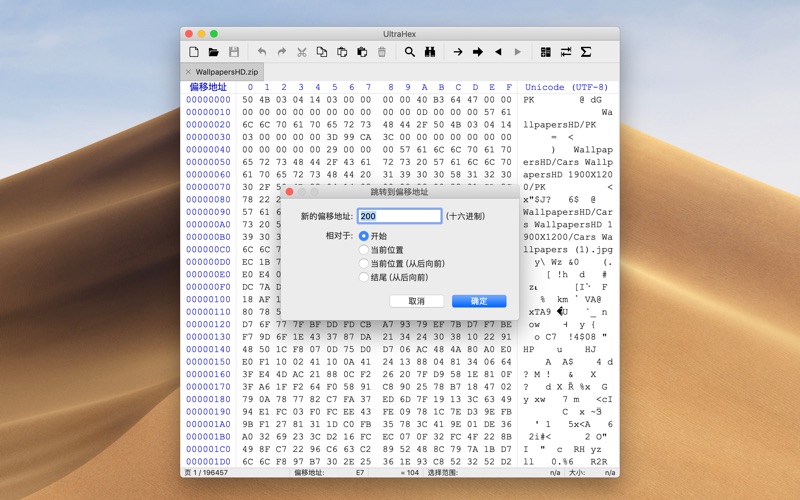Click the decoded text 'ersHD/Cars Wallp'
800x500 pixels.
pyautogui.click(x=568, y=162)
